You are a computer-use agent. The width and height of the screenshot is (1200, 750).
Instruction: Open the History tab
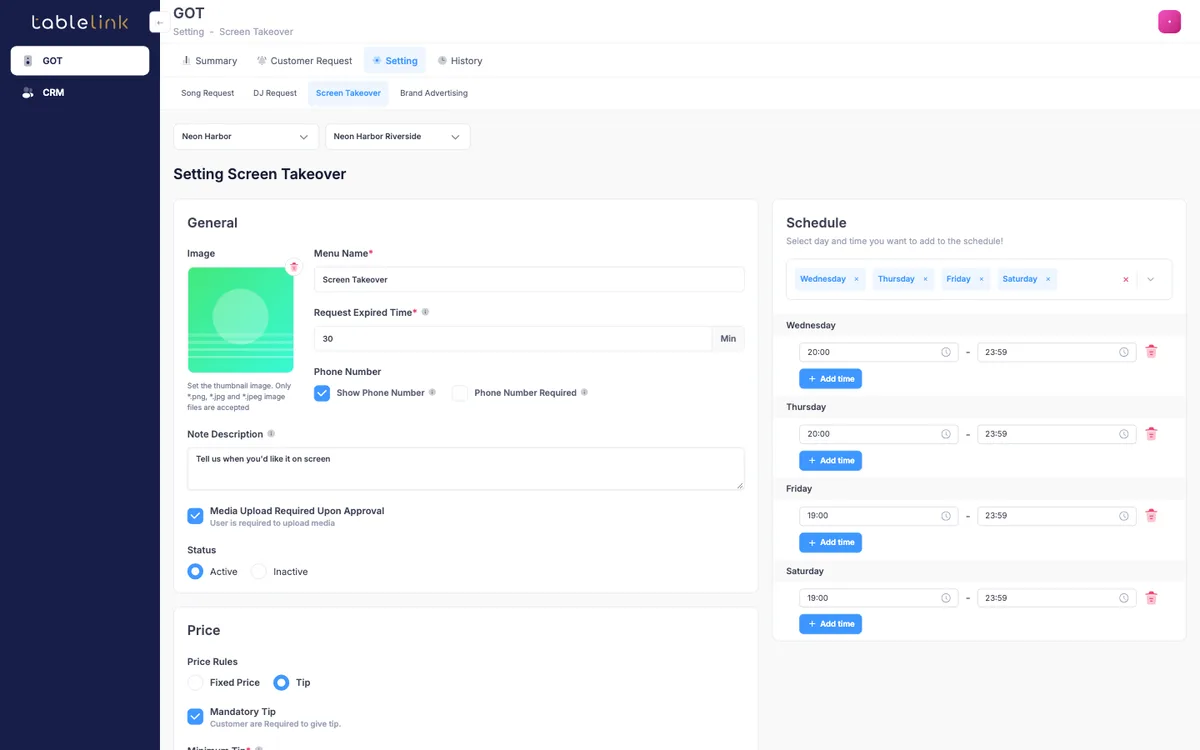[459, 61]
